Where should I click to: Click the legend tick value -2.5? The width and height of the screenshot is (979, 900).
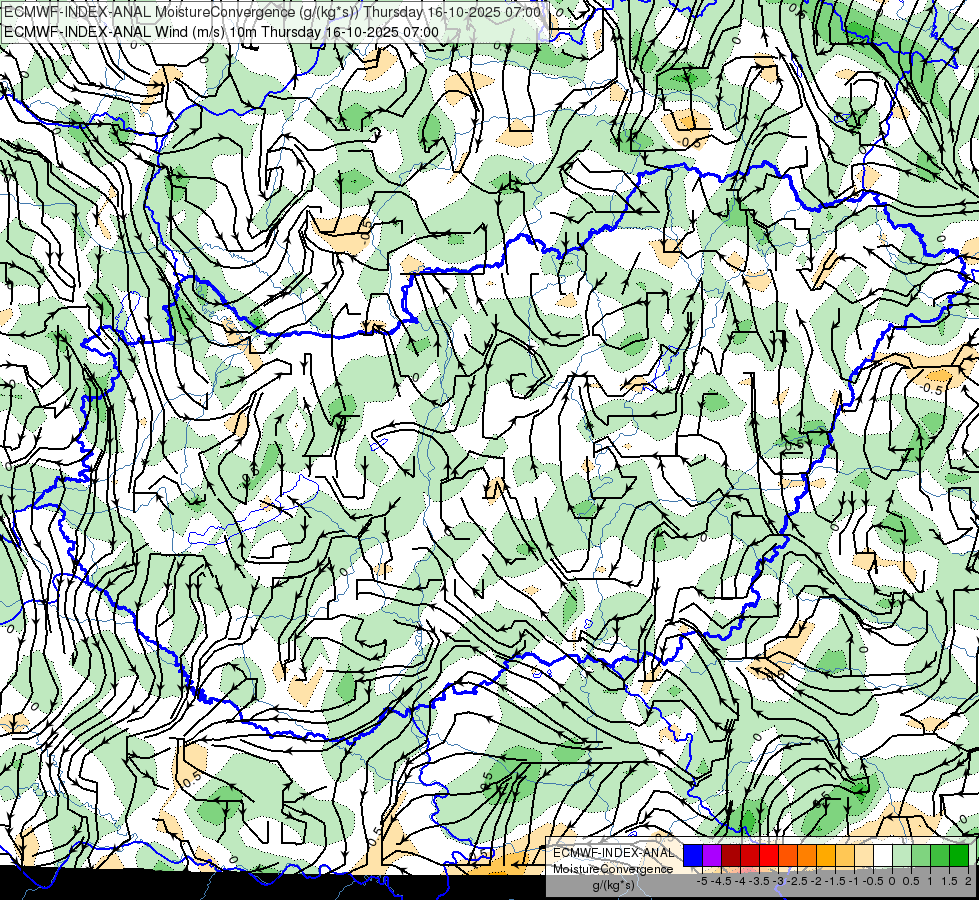pyautogui.click(x=799, y=881)
